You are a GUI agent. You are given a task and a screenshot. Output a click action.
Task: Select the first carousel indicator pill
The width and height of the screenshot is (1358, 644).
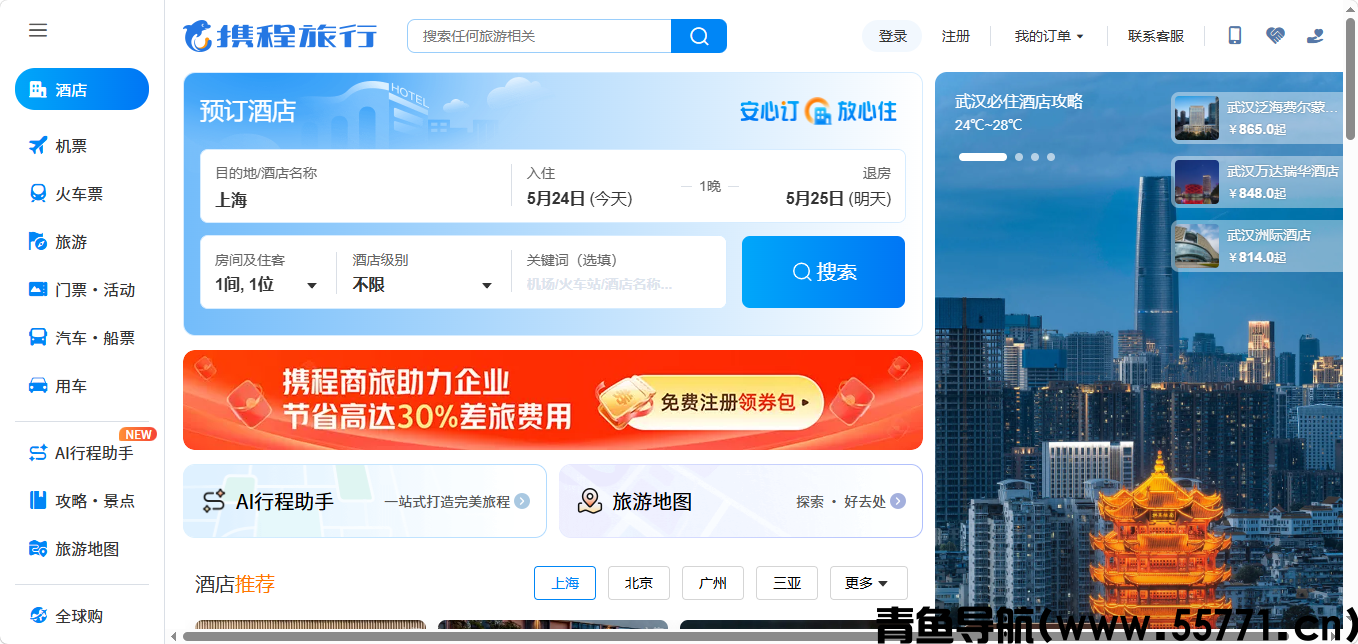pyautogui.click(x=983, y=157)
